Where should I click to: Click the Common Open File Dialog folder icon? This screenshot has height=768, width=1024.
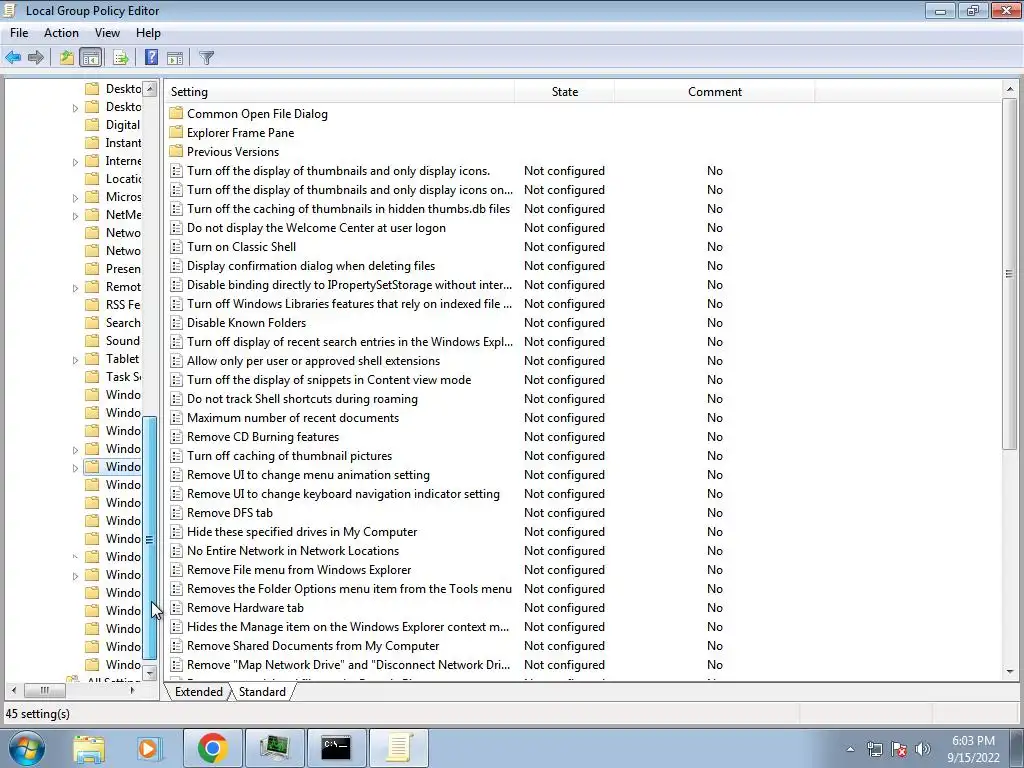pos(176,114)
